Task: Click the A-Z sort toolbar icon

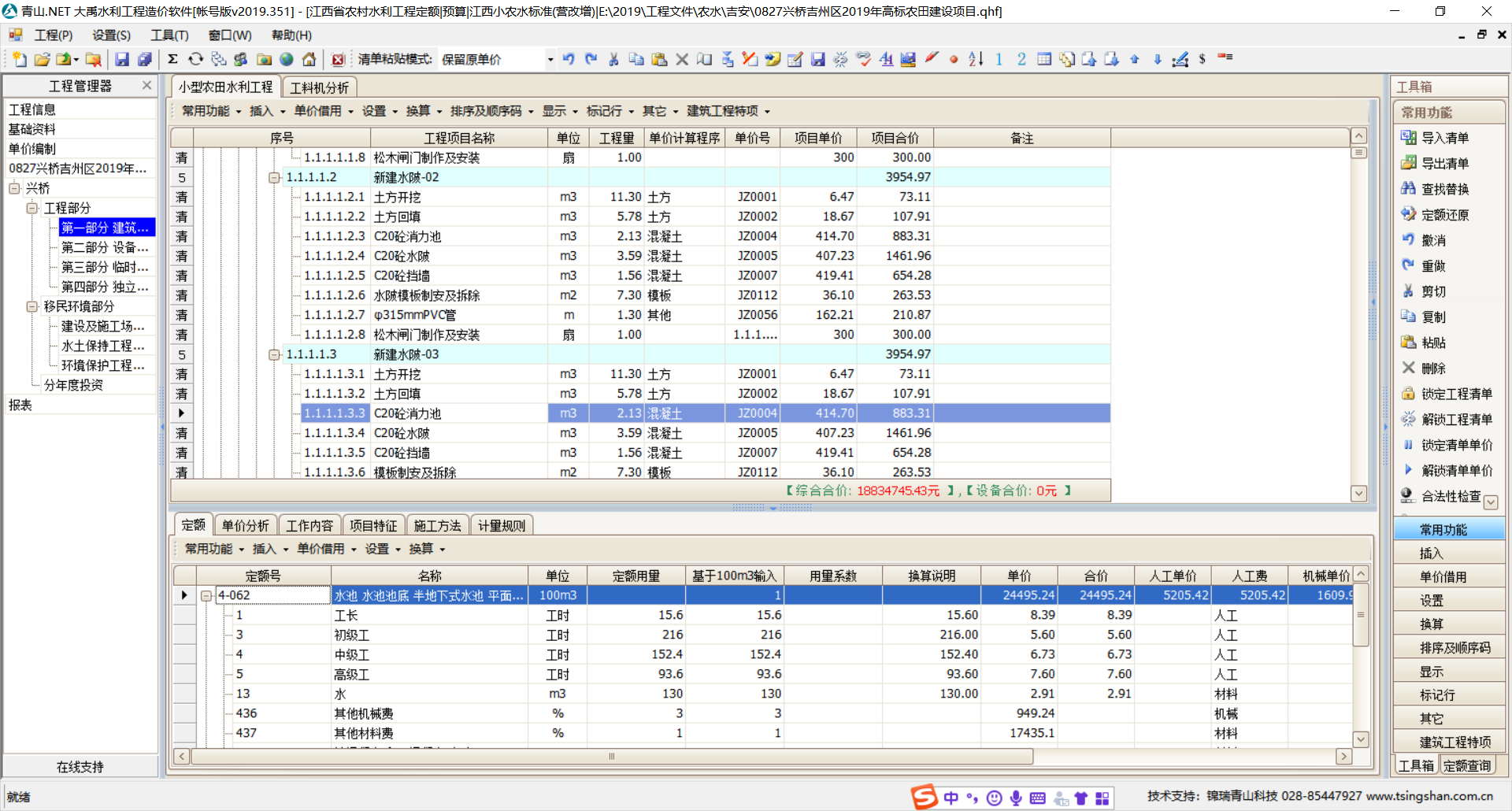Action: 976,59
